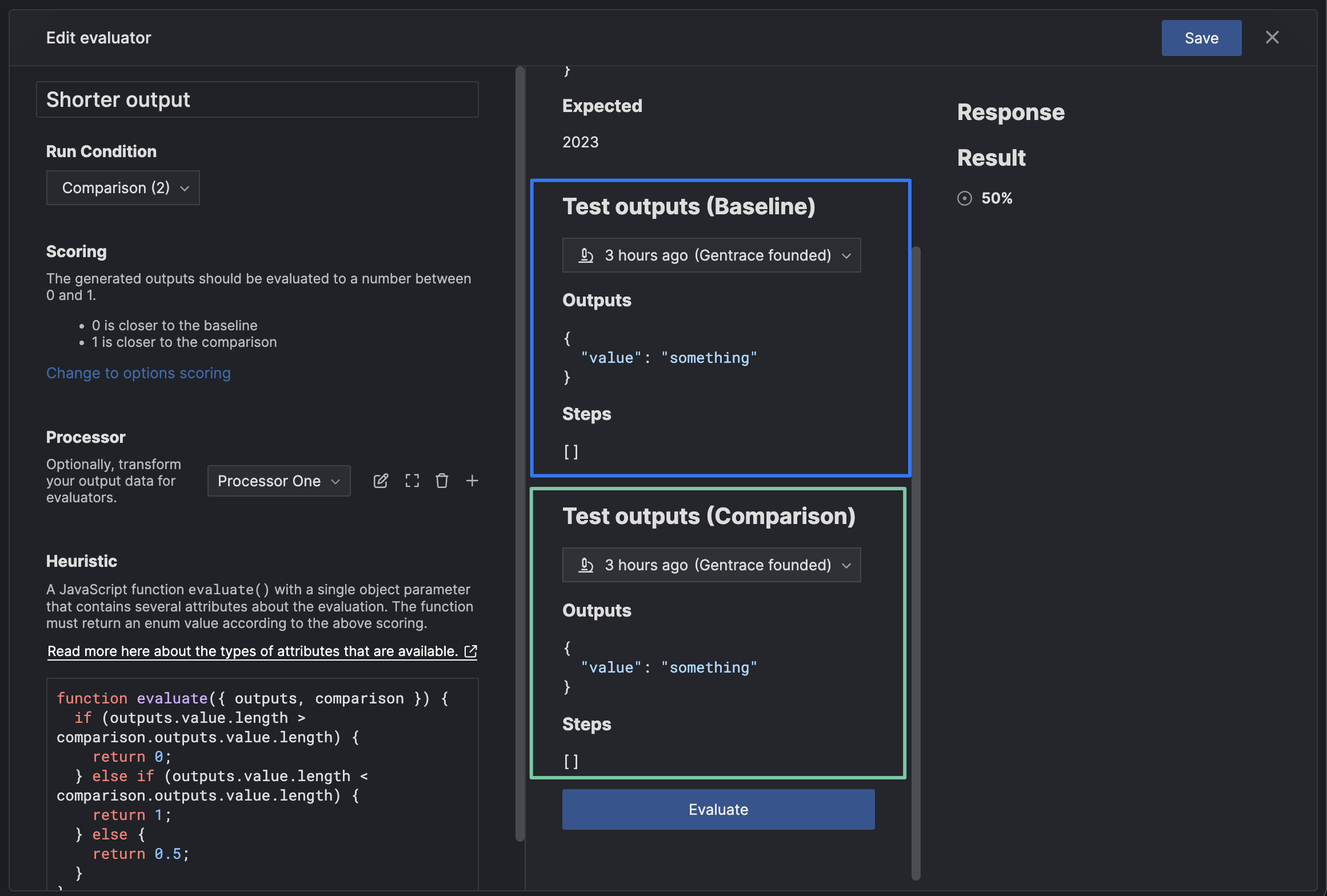The image size is (1327, 896).
Task: Run the Evaluate button
Action: tap(718, 809)
